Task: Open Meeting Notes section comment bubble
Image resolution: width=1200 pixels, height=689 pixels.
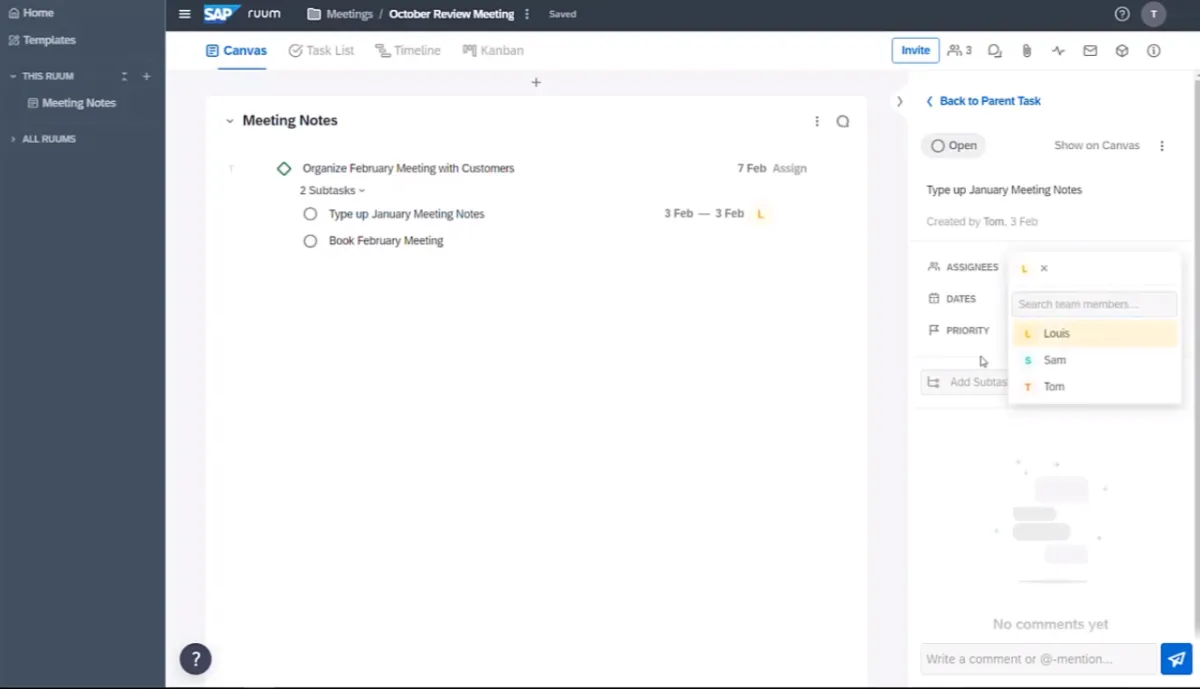Action: [843, 121]
